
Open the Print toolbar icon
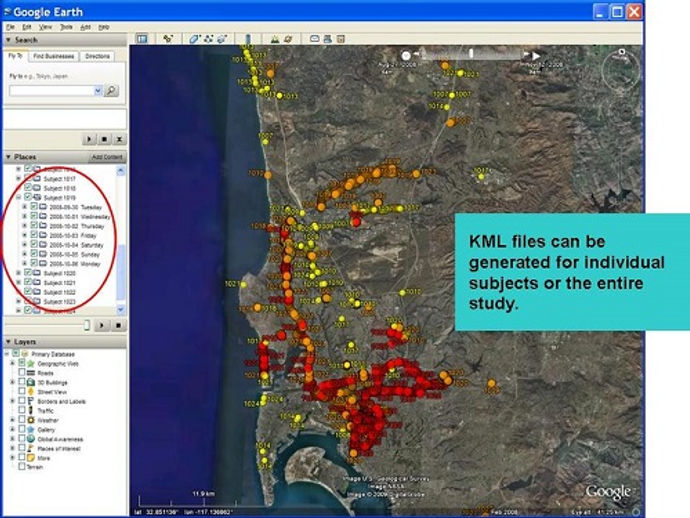coord(327,39)
